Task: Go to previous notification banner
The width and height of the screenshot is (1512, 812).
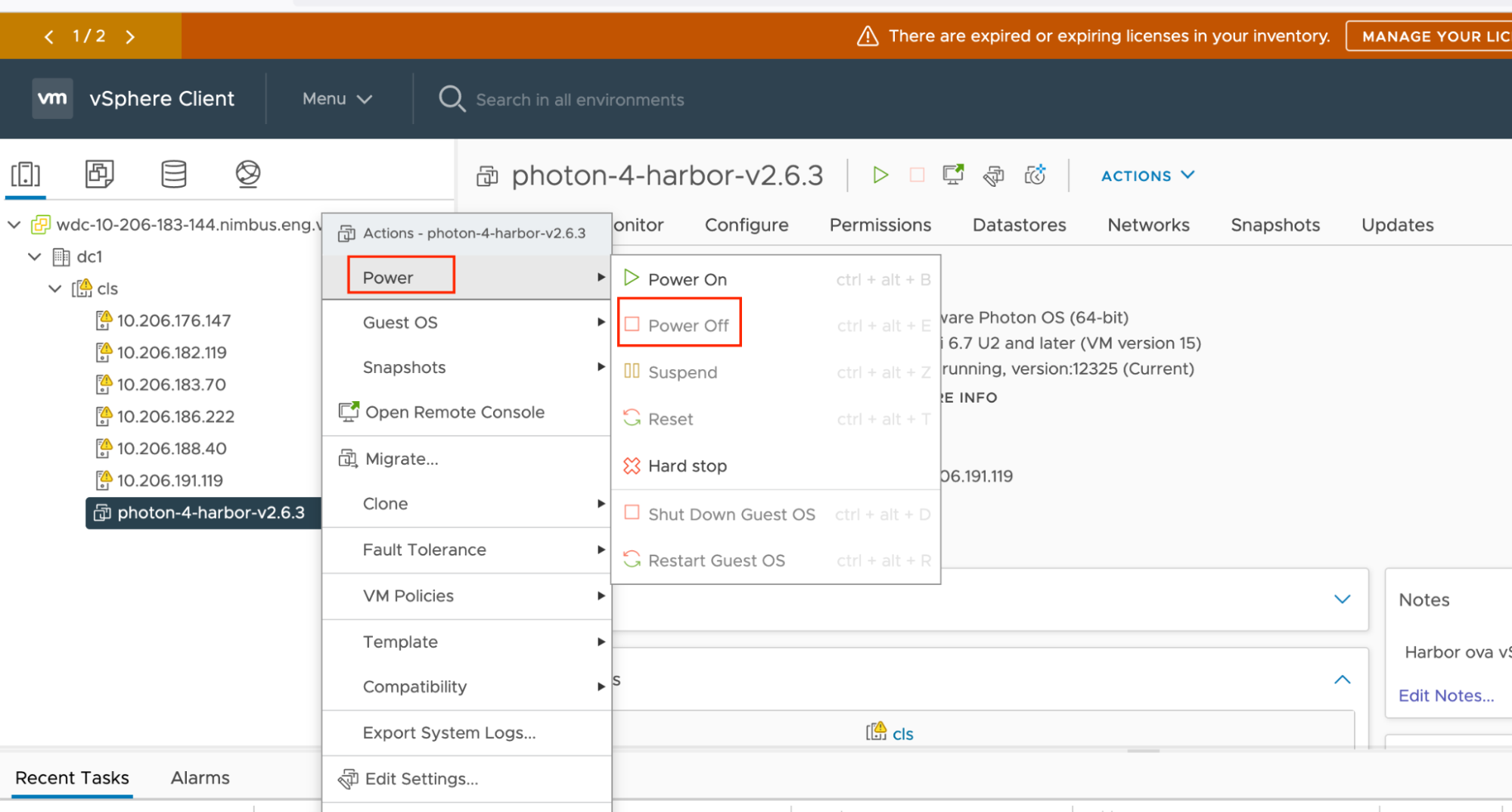Action: click(49, 36)
